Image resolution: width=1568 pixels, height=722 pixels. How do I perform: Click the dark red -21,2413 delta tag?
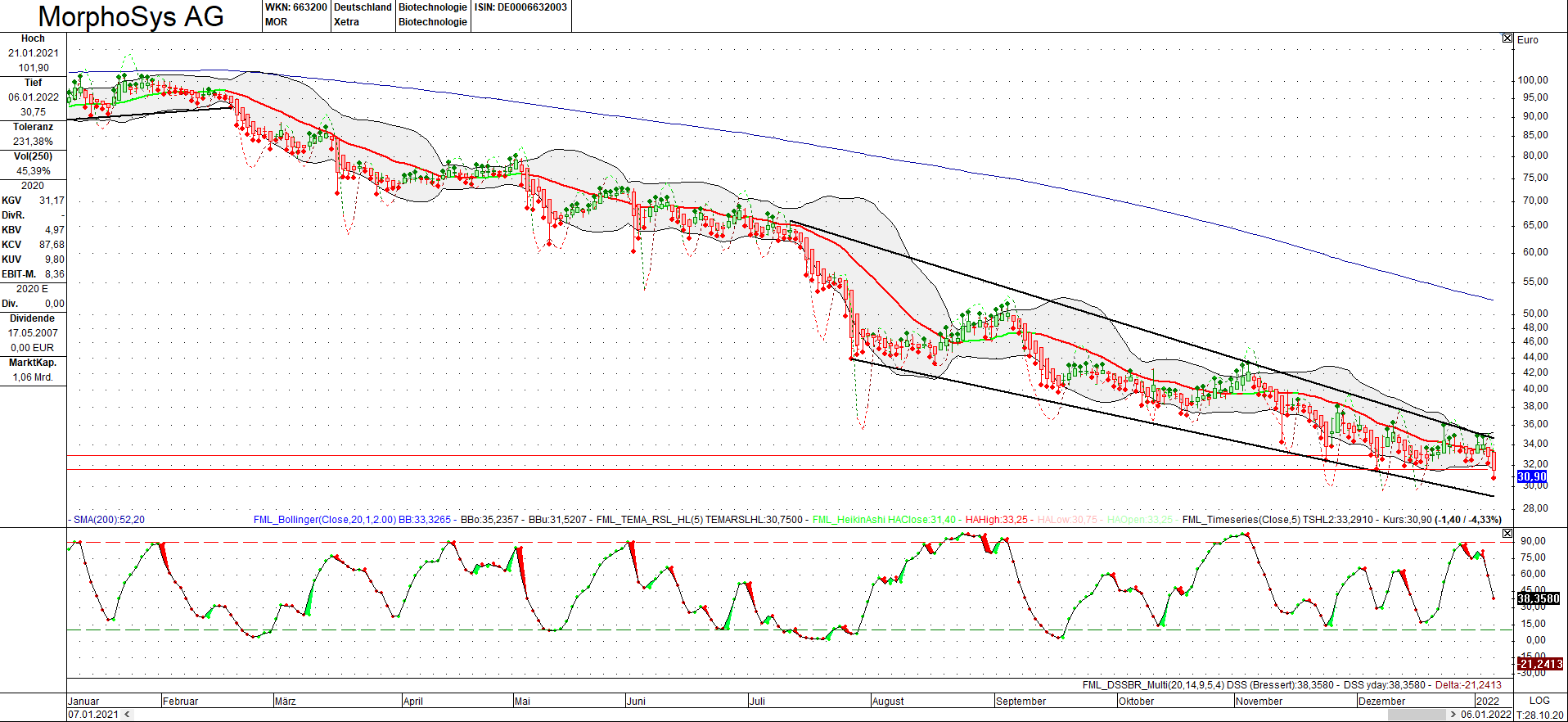(1539, 664)
